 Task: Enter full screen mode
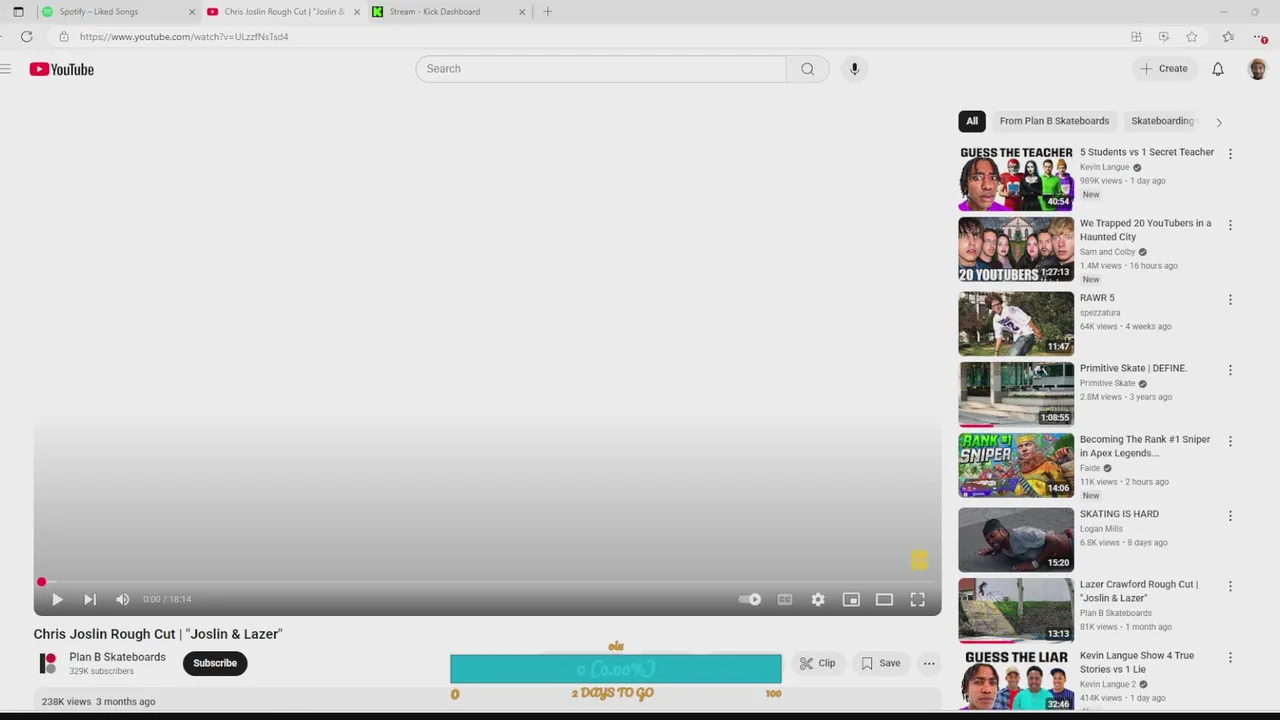(917, 599)
